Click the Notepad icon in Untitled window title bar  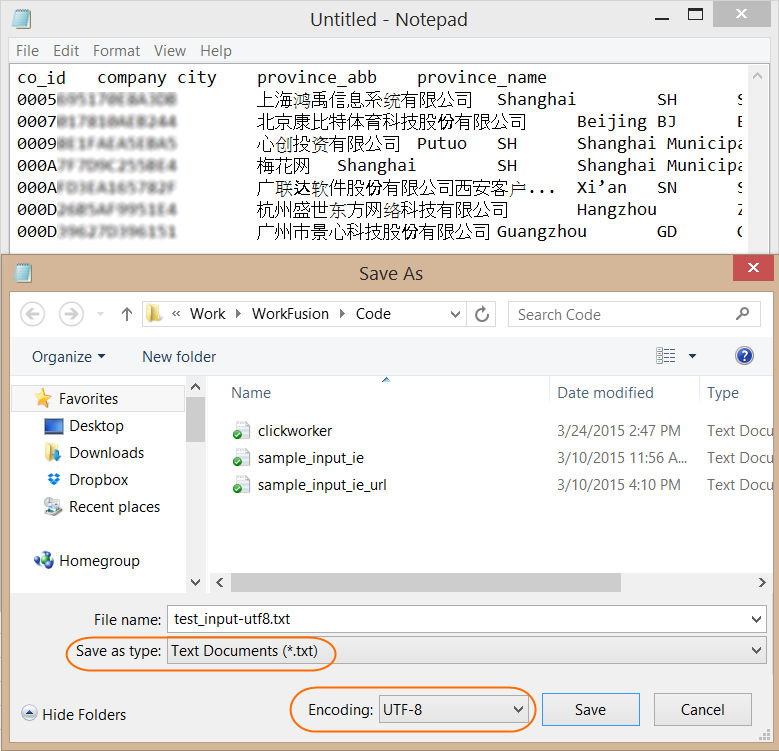[22, 19]
